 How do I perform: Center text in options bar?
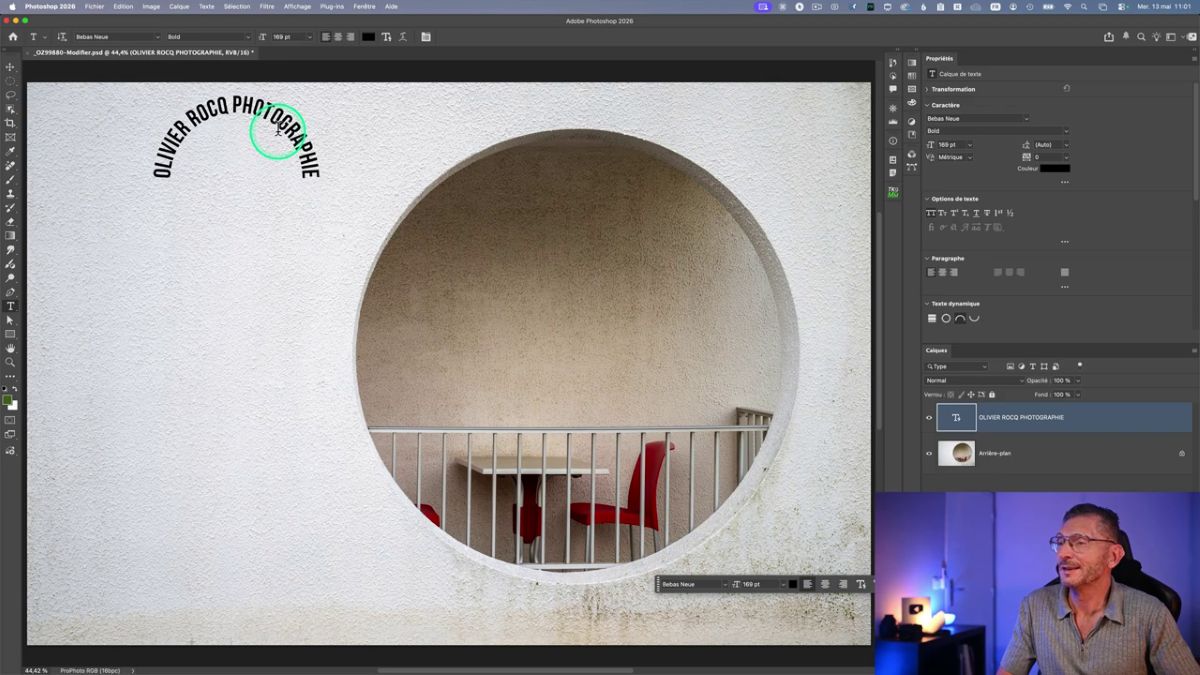pyautogui.click(x=338, y=37)
